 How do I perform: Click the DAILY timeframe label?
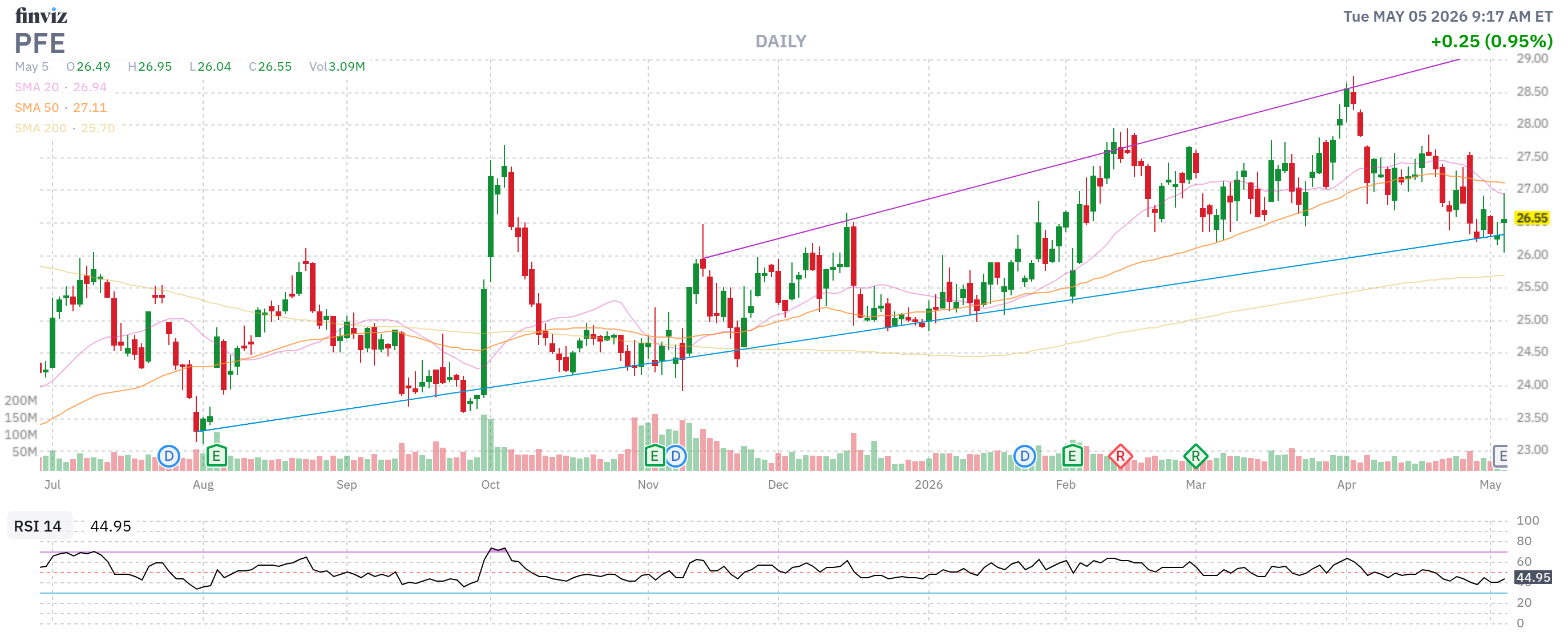point(781,42)
